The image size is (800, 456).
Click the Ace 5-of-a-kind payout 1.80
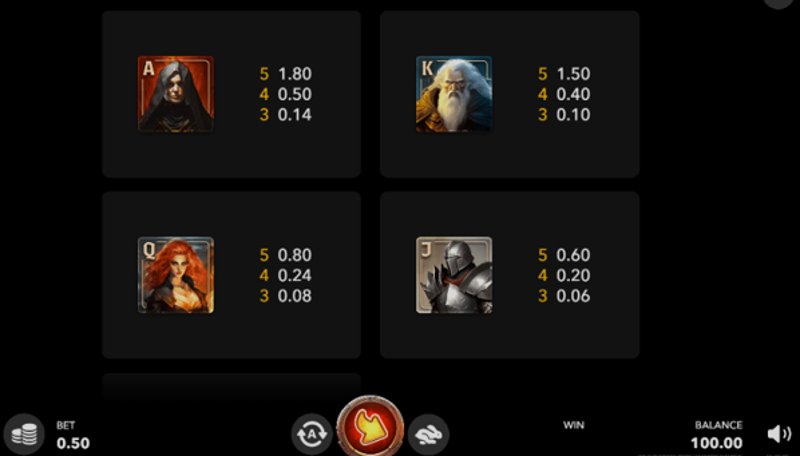coord(295,74)
